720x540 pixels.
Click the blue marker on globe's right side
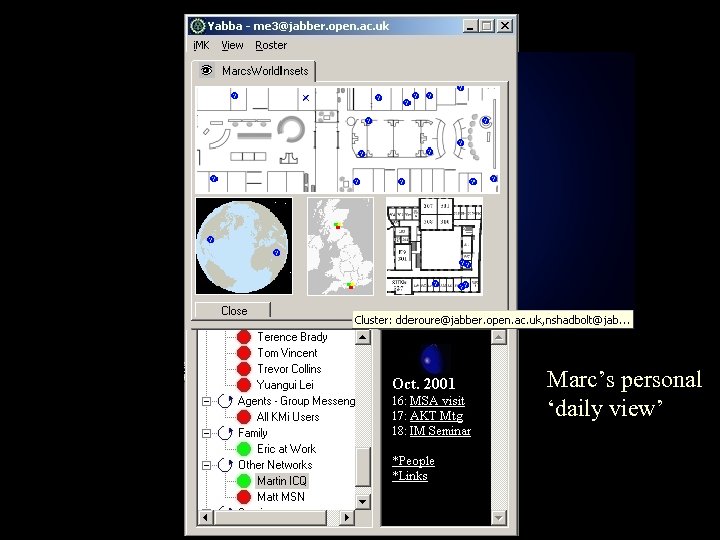276,253
